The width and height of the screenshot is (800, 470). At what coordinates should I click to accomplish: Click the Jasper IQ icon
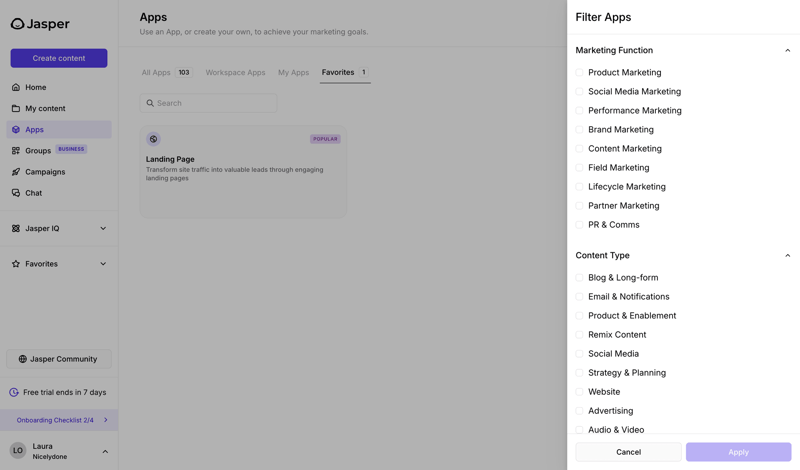[16, 229]
